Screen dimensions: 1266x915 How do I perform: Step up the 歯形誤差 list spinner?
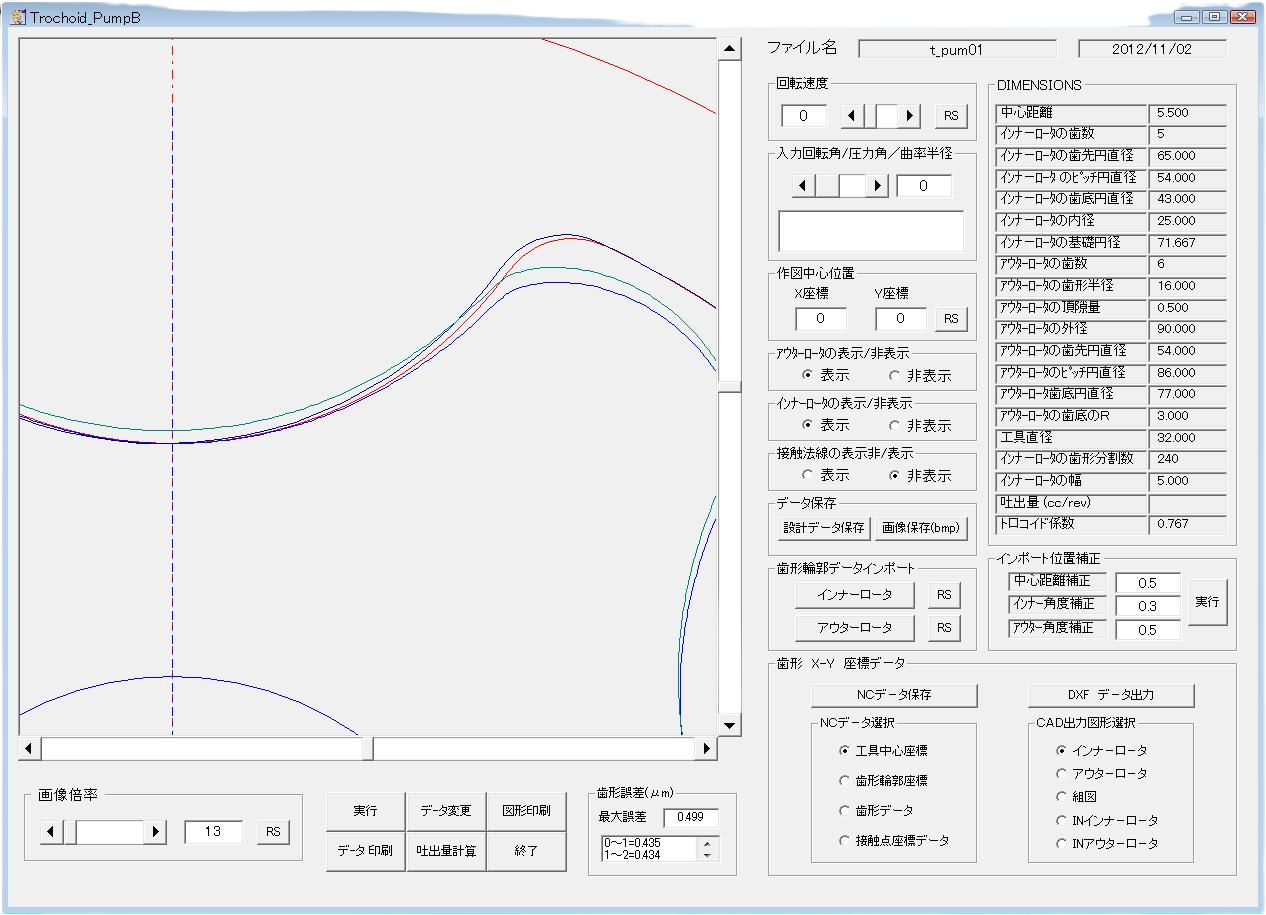[x=709, y=843]
